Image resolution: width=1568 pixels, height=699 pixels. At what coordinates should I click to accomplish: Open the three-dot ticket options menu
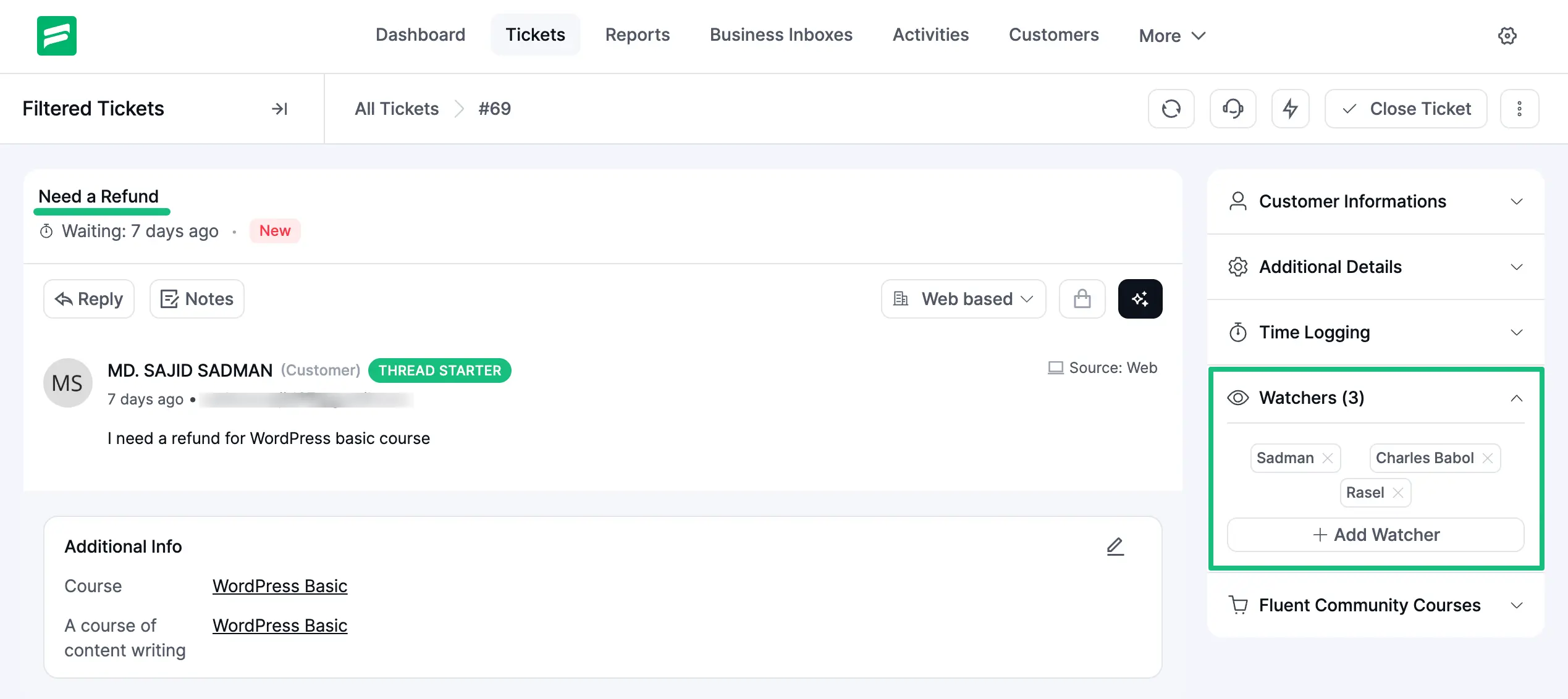(1520, 108)
